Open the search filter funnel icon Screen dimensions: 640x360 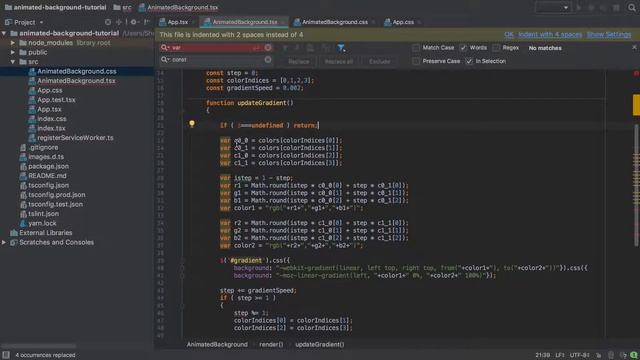tap(341, 48)
